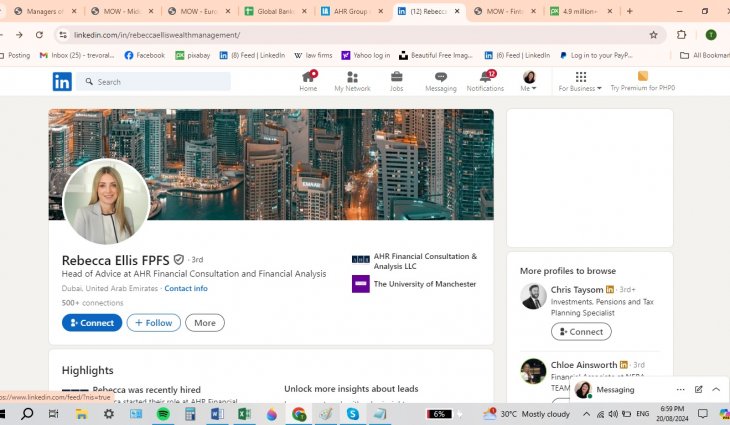
Task: Open Chloe Ainsworth profile name
Action: coord(584,364)
